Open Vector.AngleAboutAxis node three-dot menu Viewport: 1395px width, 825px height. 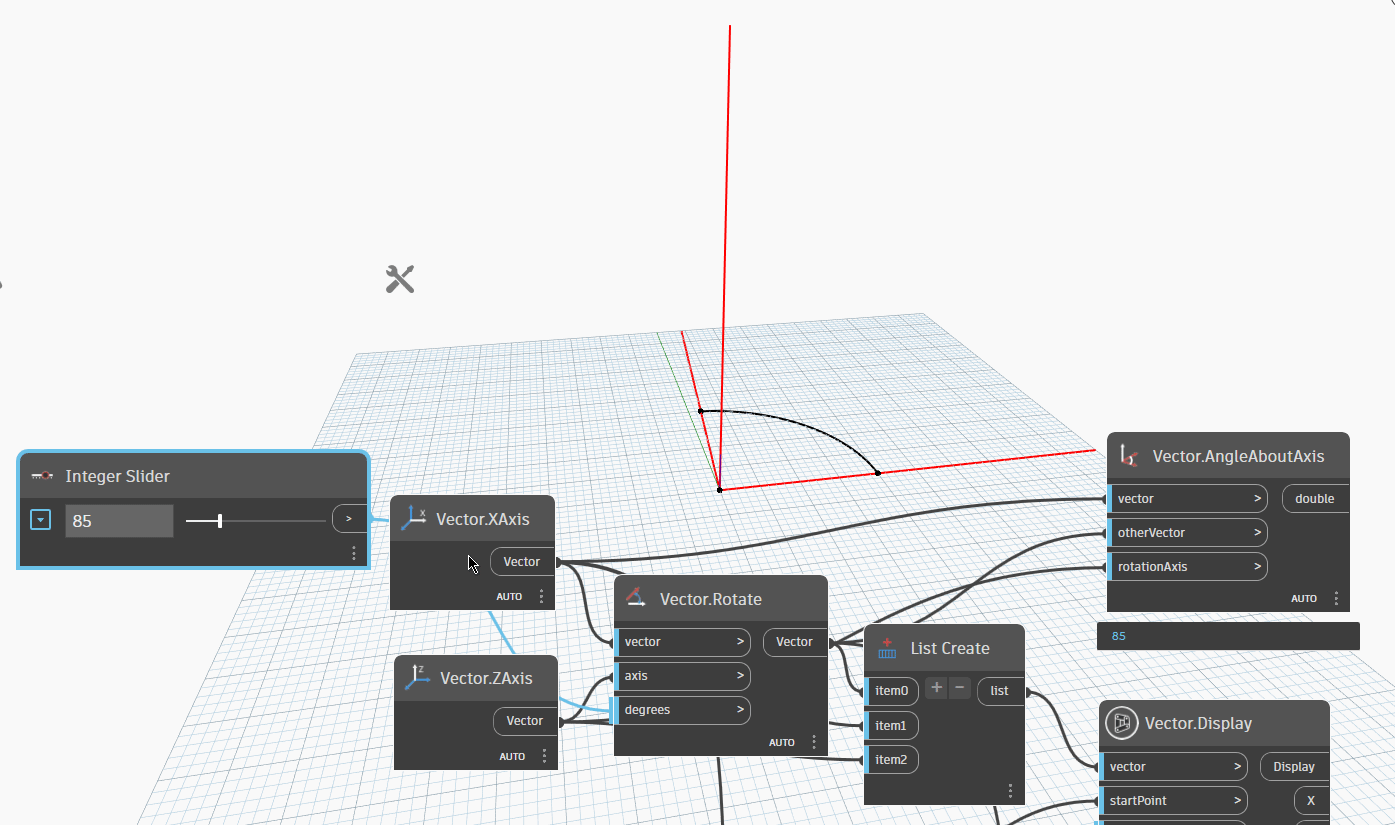(x=1336, y=598)
